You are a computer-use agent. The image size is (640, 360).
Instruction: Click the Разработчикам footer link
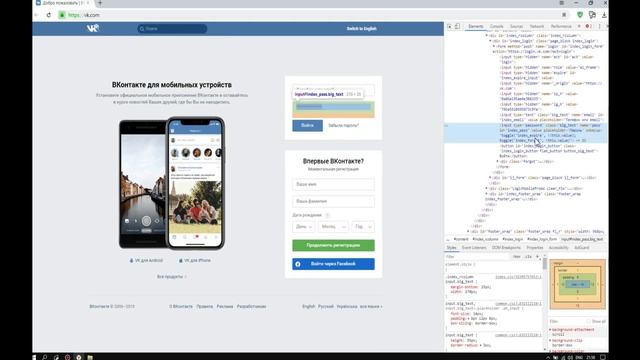tap(251, 307)
